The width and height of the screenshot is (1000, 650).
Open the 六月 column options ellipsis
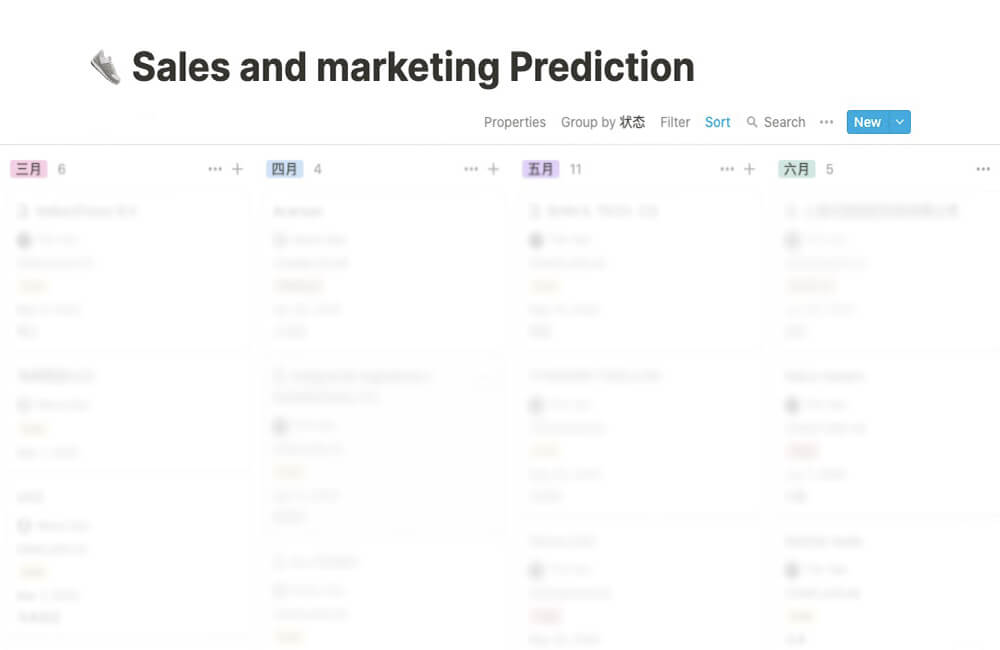pos(983,169)
